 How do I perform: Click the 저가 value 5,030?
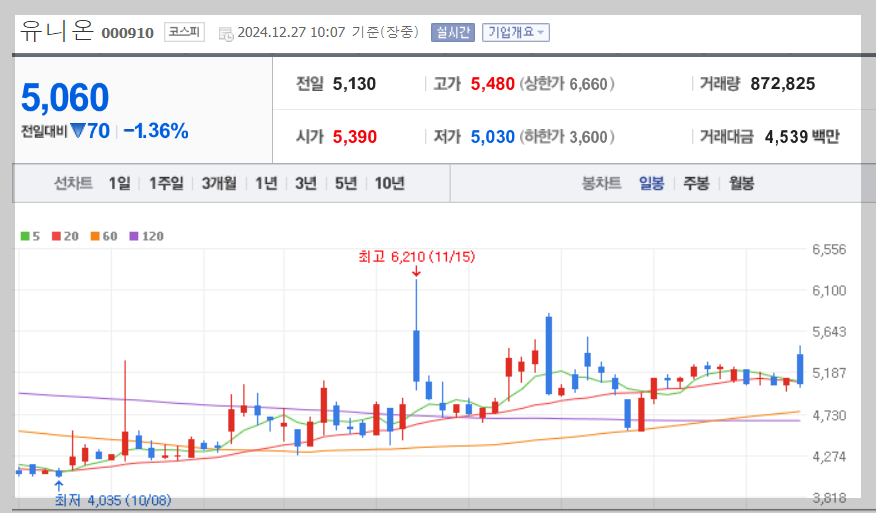click(x=492, y=137)
